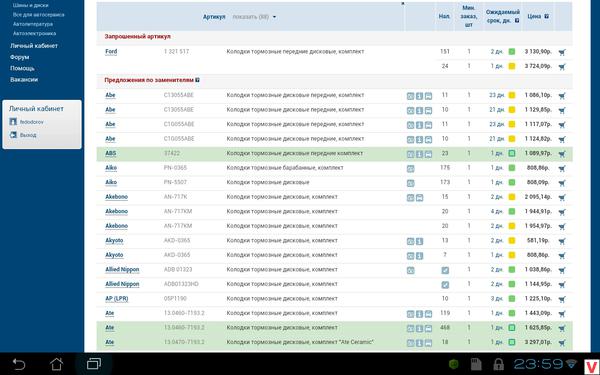Image resolution: width=600 pixels, height=375 pixels.
Task: Select article number 1 321 517
Action: coord(176,52)
